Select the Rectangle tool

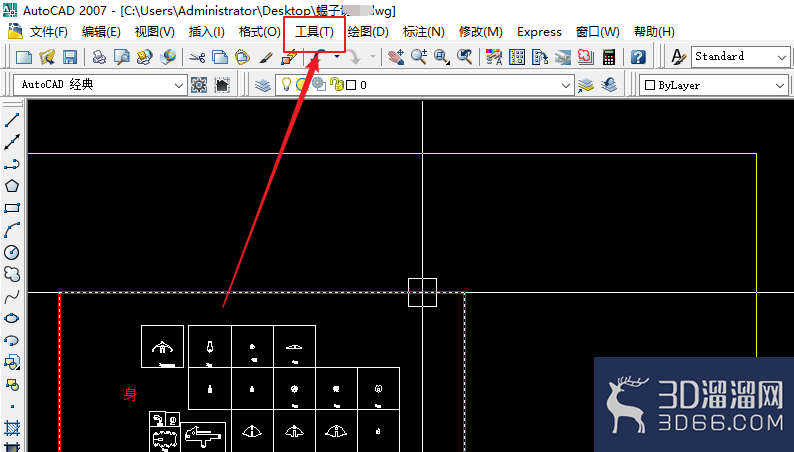[x=12, y=208]
